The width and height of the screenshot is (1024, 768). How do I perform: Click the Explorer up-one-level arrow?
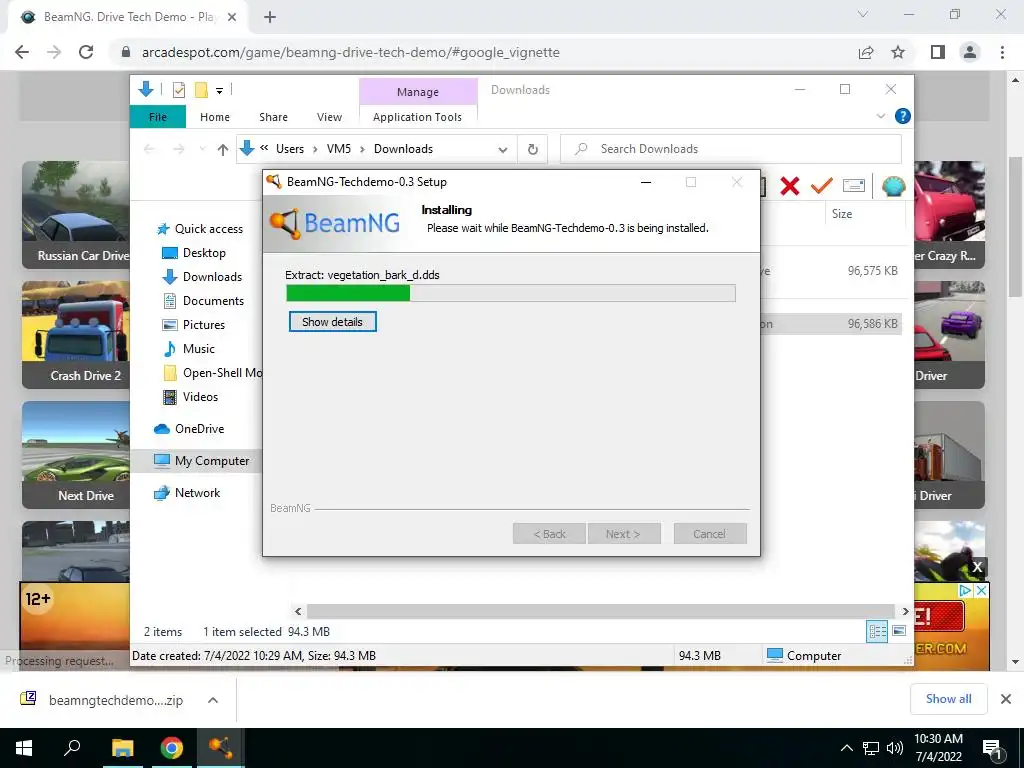pos(223,150)
